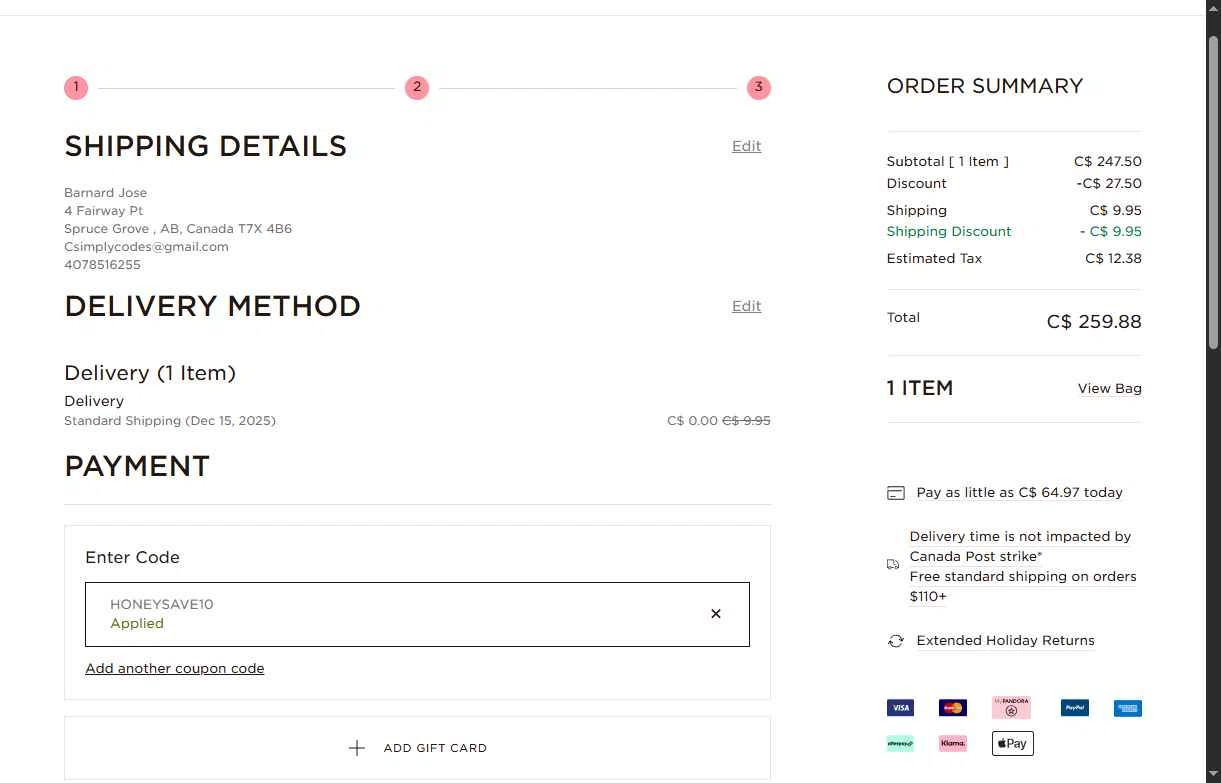Screen dimensions: 1221x783
Task: Edit the delivery method
Action: pyautogui.click(x=746, y=306)
